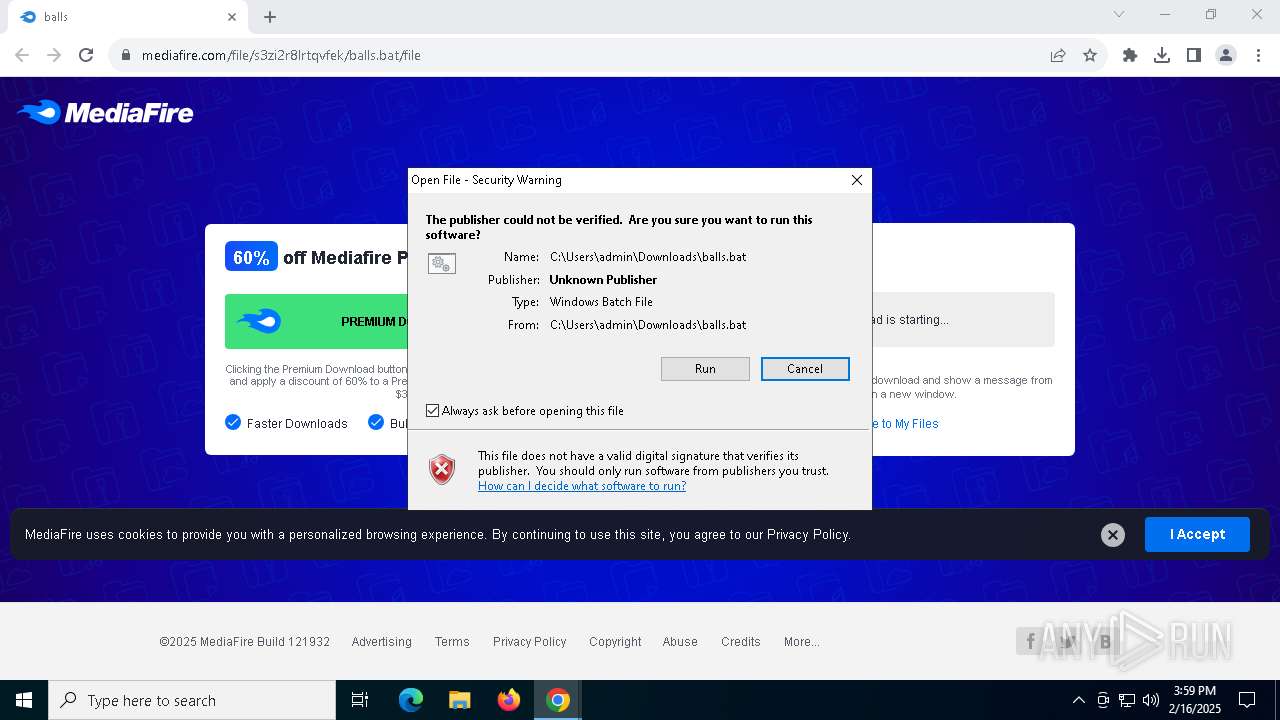Image resolution: width=1280 pixels, height=720 pixels.
Task: Open the My Files link
Action: (x=905, y=424)
